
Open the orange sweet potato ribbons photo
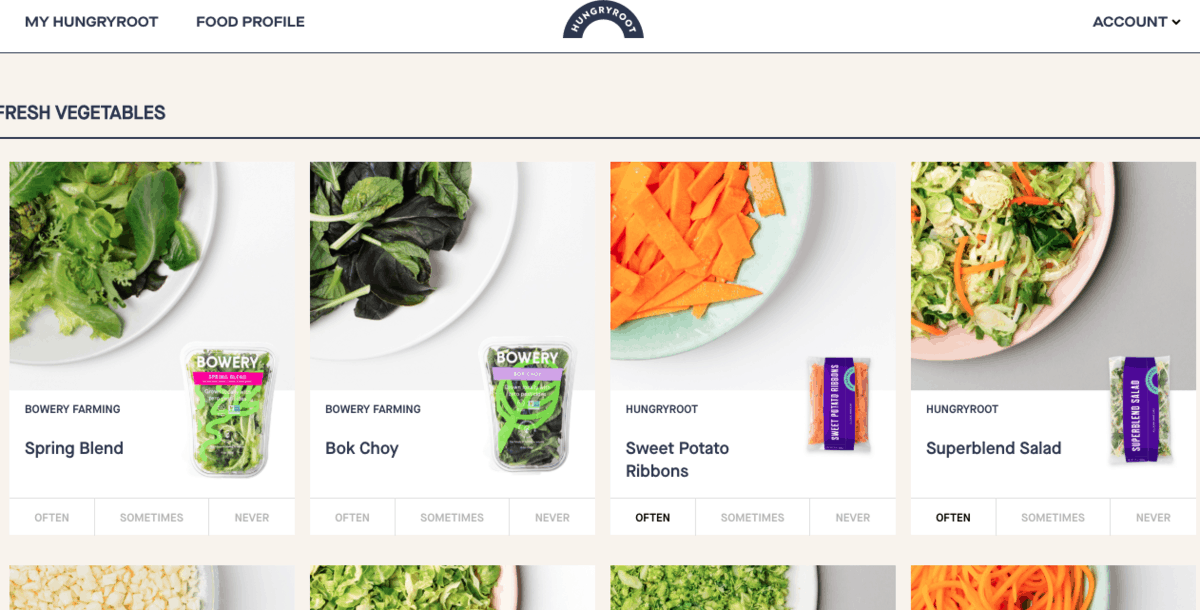click(x=753, y=275)
